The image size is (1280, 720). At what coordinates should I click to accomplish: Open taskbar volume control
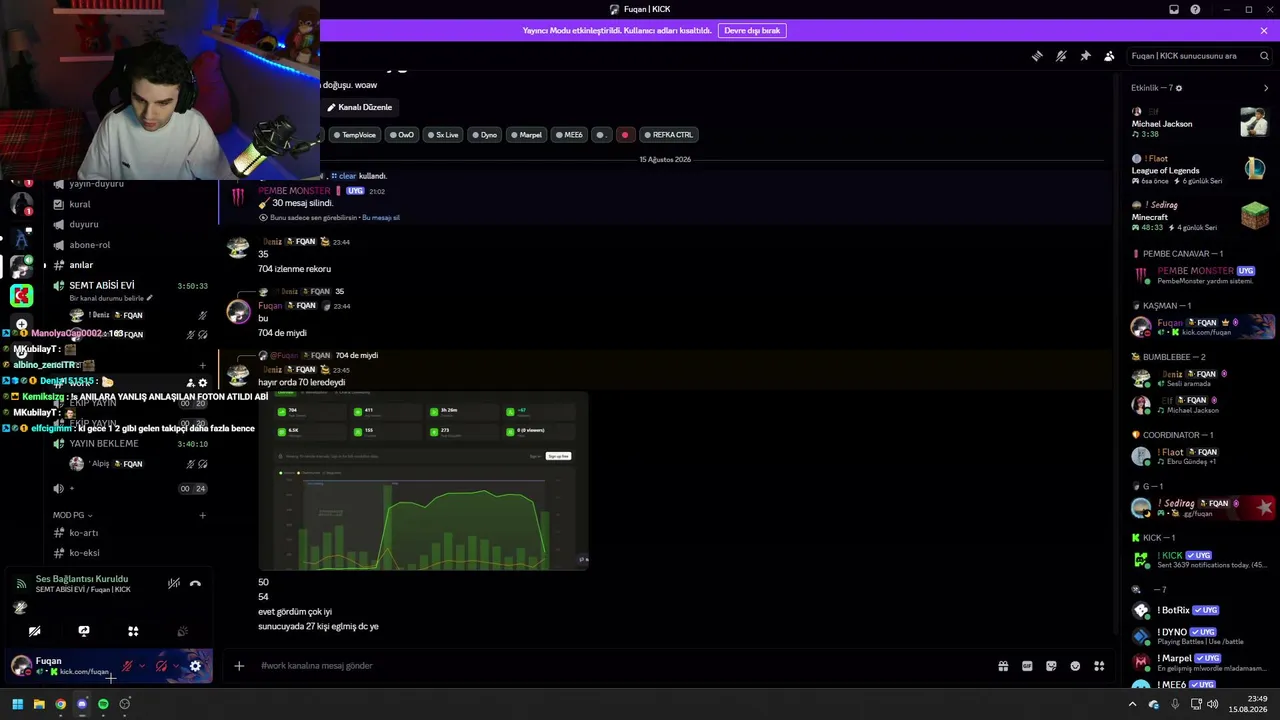(1213, 704)
